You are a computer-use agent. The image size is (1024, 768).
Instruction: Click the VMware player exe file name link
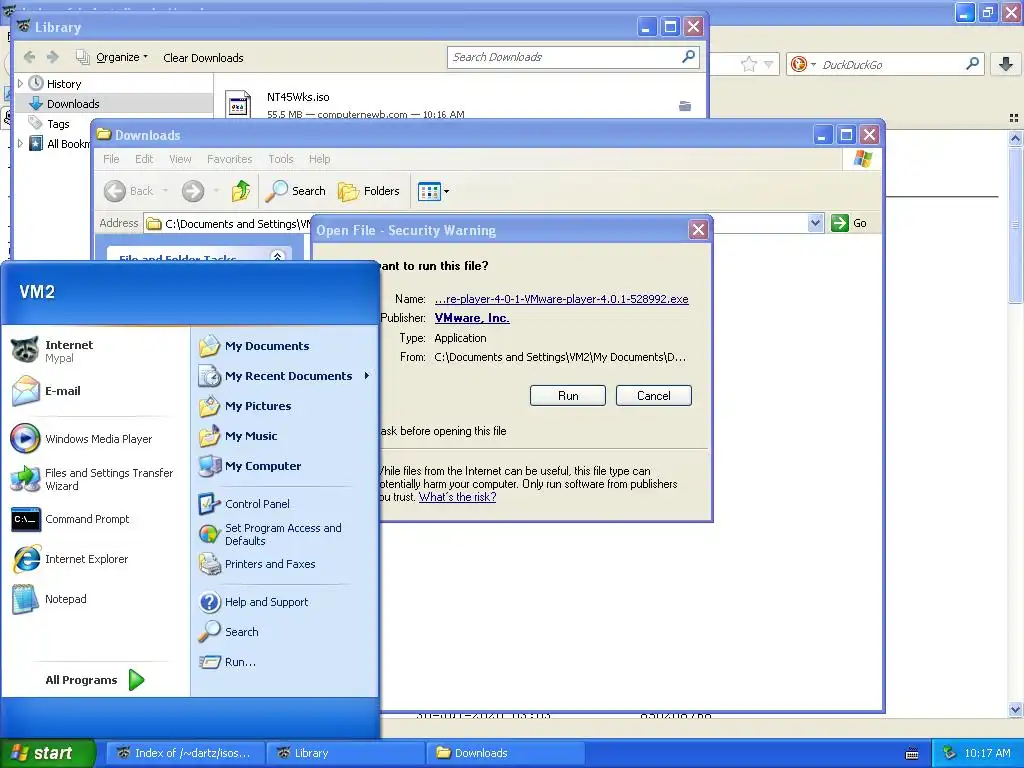pos(561,299)
